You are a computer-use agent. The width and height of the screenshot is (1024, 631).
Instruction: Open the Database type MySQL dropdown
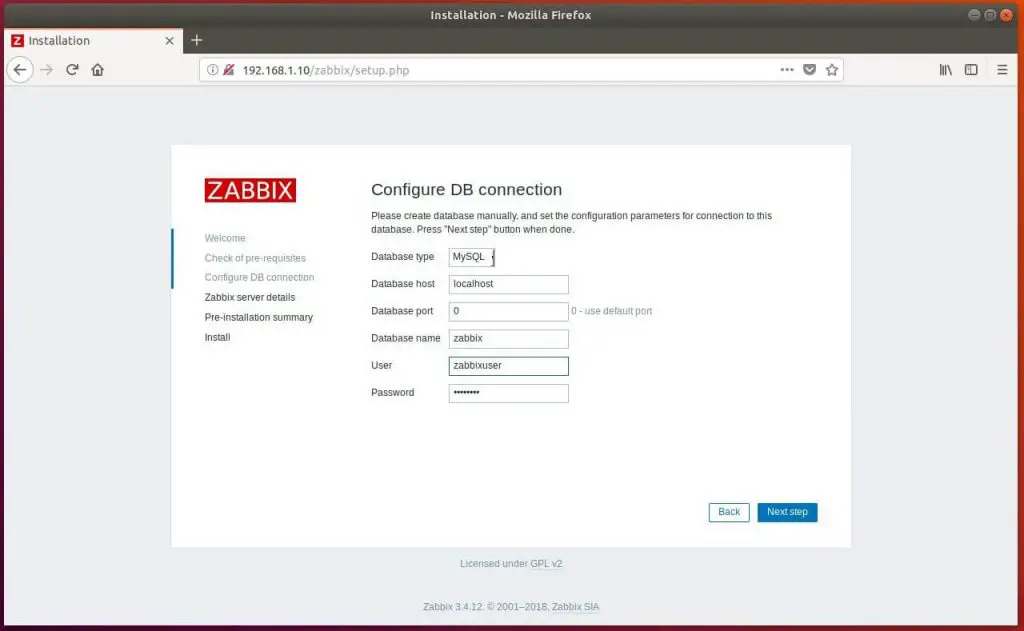471,257
